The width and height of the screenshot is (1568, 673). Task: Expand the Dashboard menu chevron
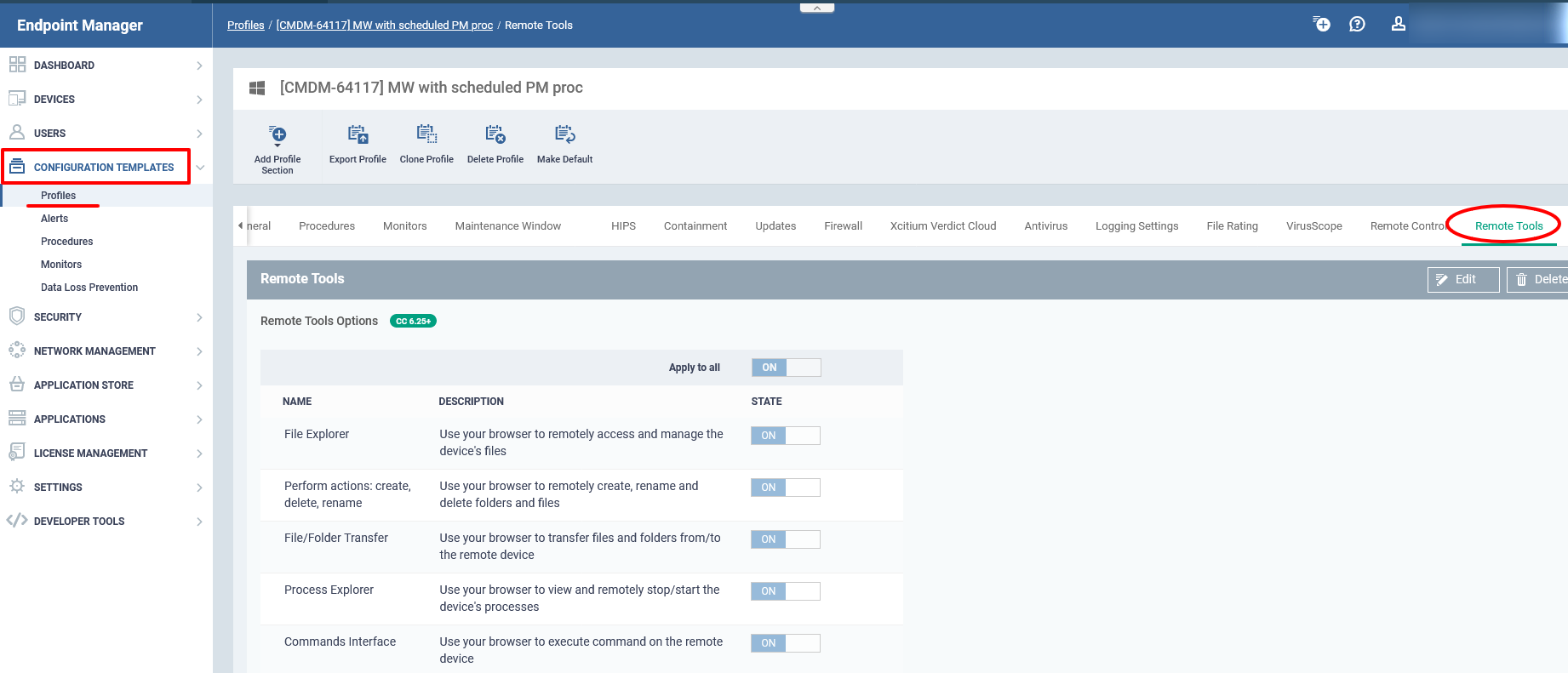[199, 66]
